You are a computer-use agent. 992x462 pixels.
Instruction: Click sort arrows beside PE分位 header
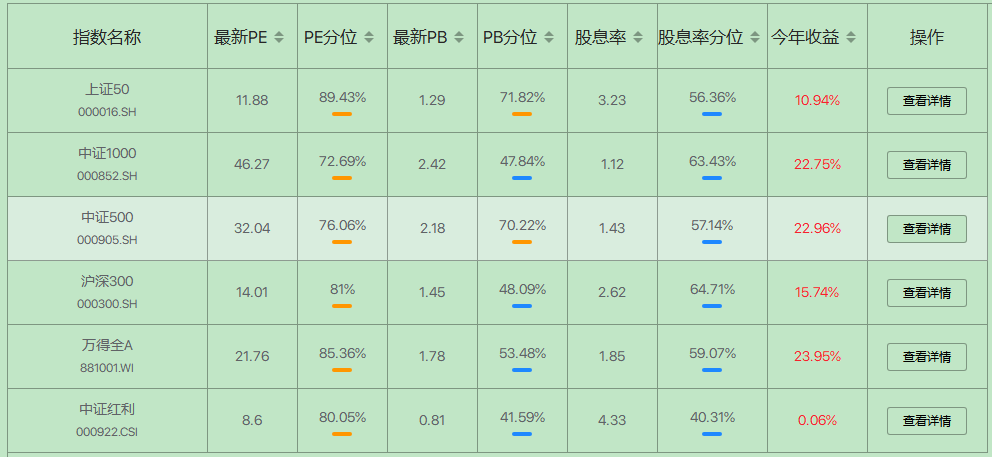[x=369, y=38]
